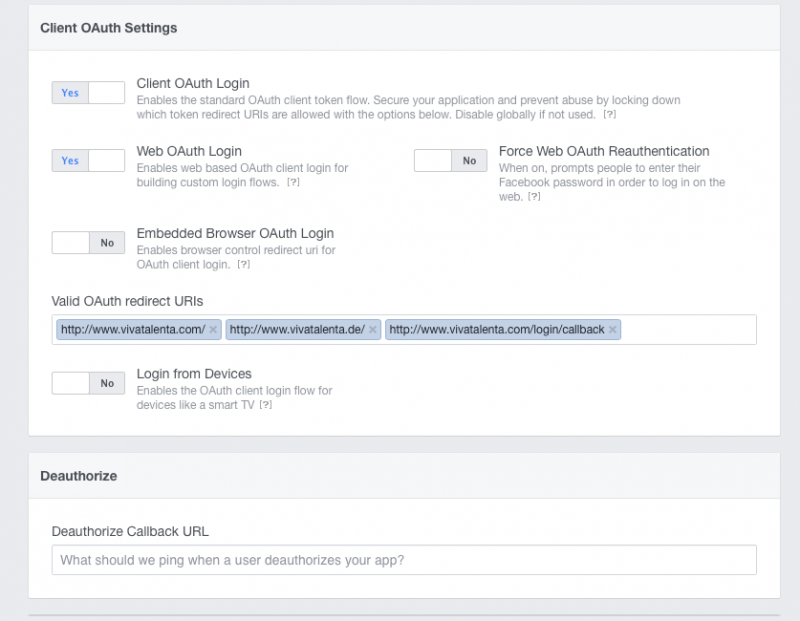Open help icon for Embedded Browser OAuth Login
This screenshot has height=621, width=800.
click(x=244, y=264)
